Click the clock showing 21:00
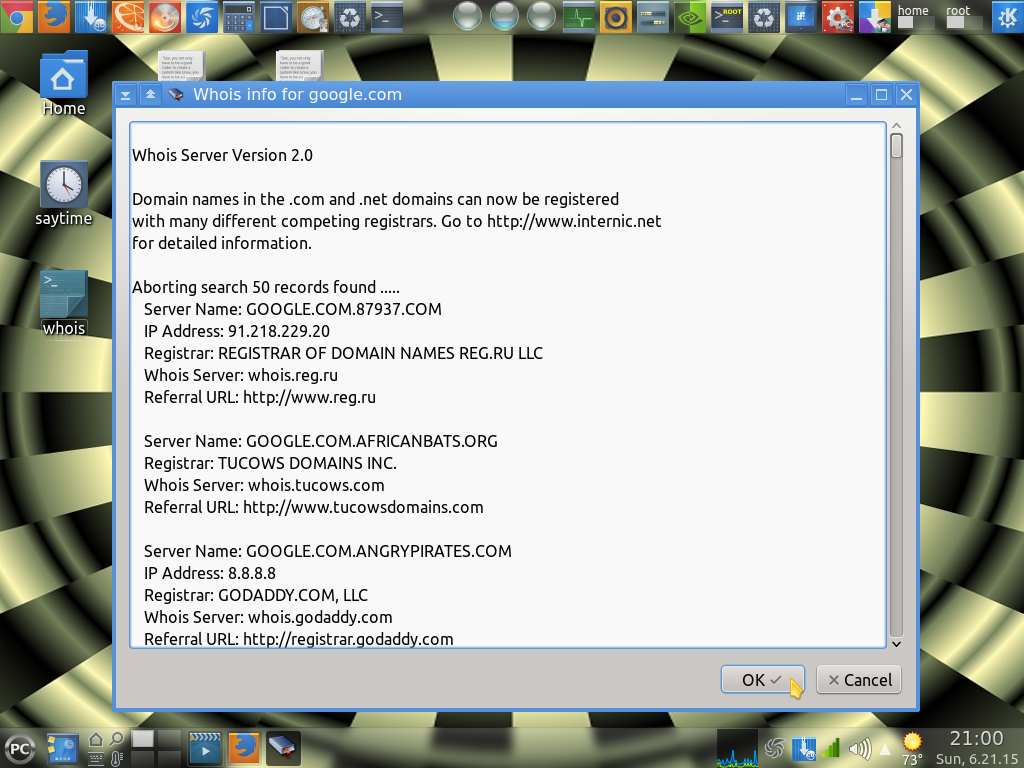 976,739
